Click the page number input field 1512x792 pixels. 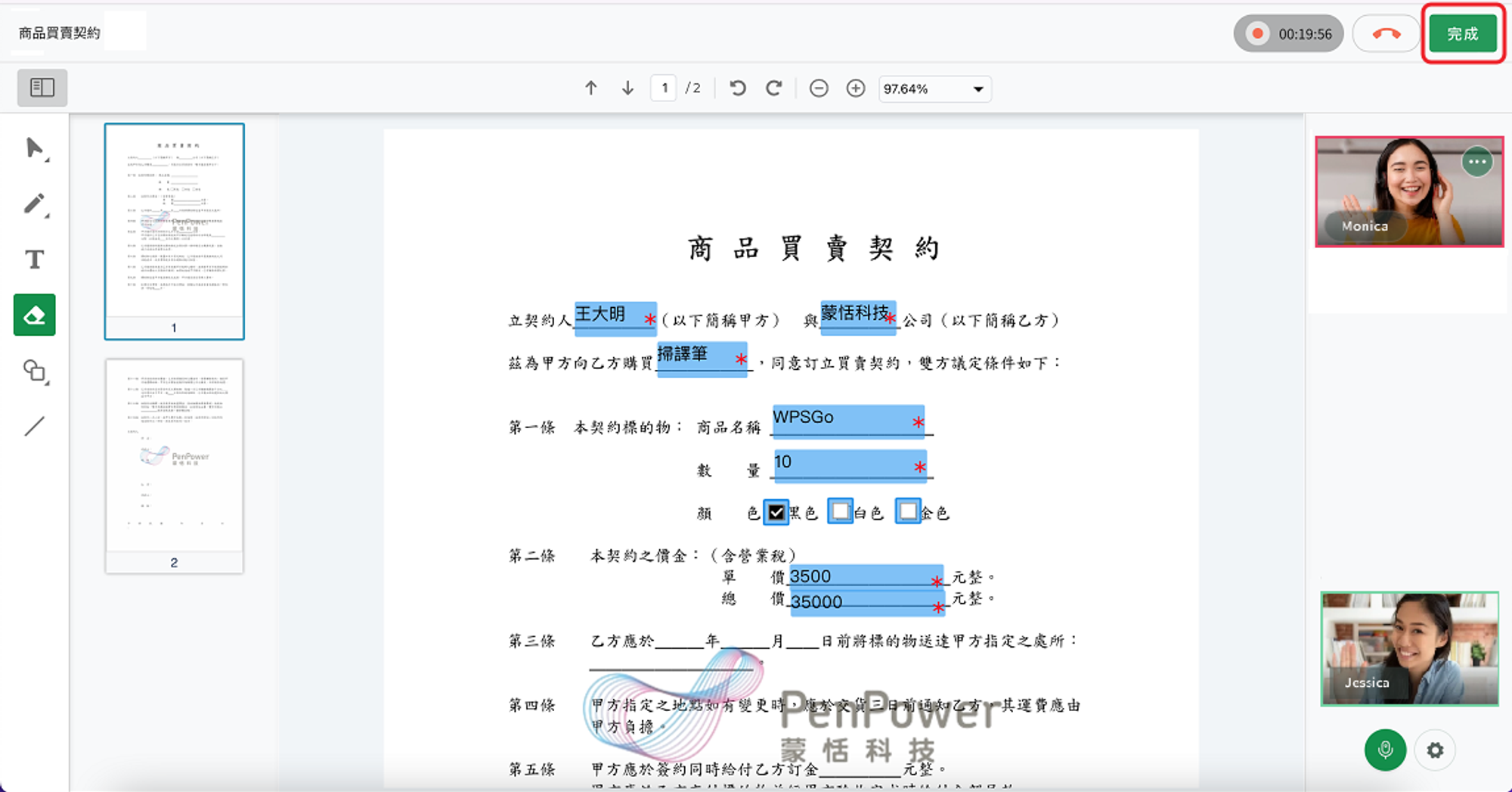click(x=664, y=89)
